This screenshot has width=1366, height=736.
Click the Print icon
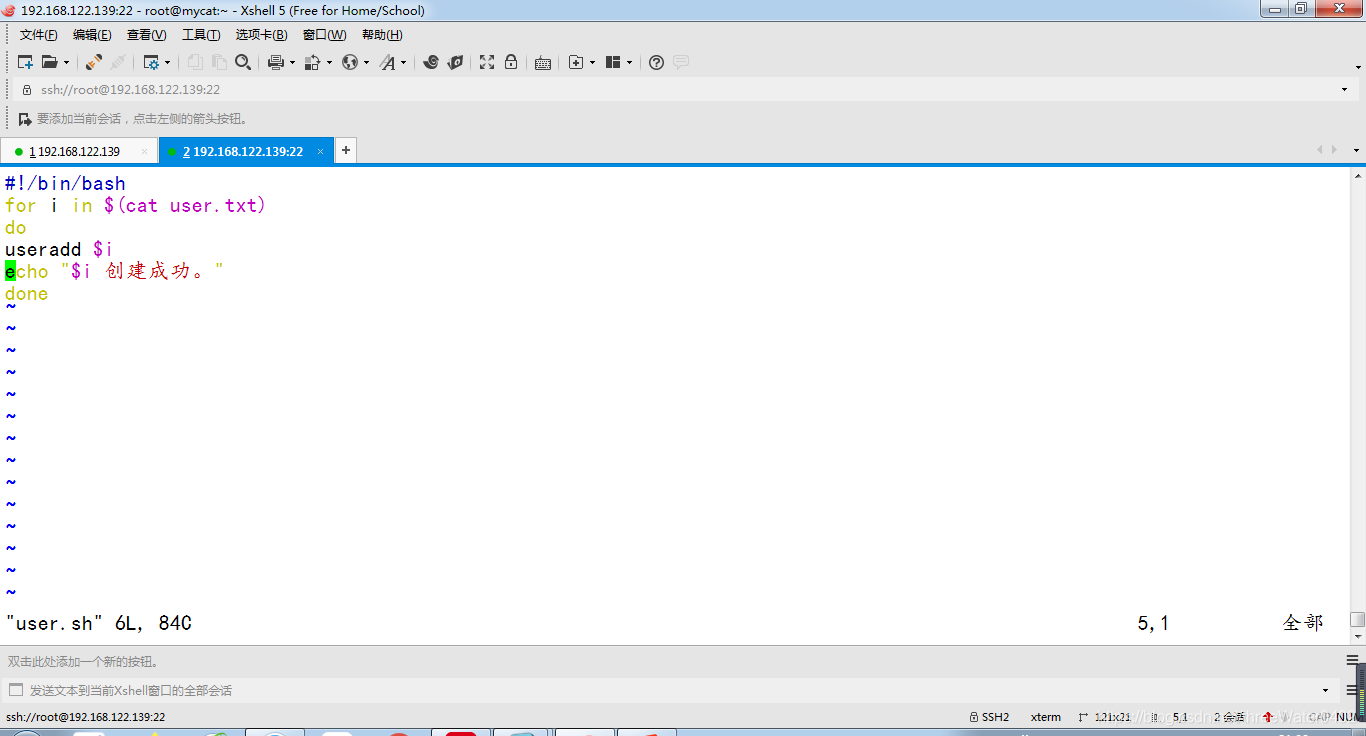(276, 62)
